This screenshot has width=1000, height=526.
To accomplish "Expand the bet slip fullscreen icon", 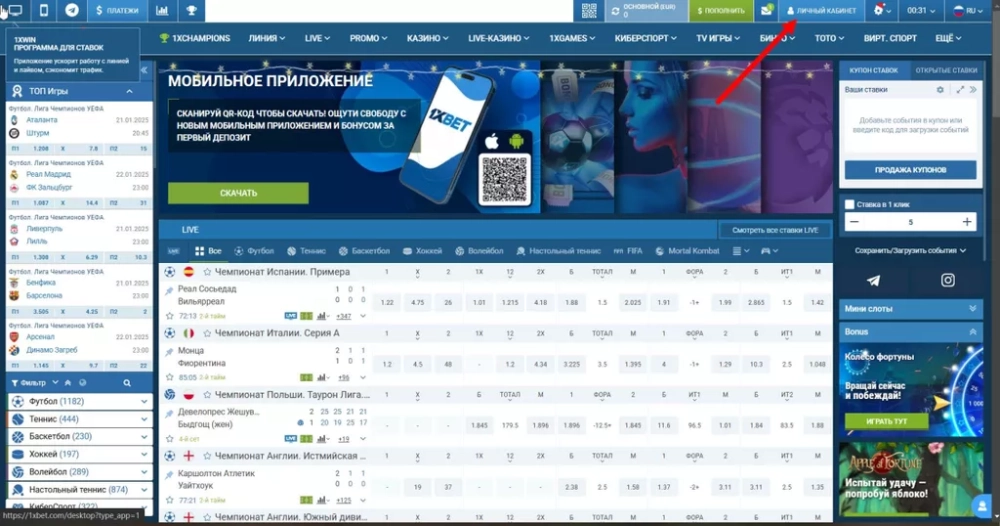I will click(960, 90).
